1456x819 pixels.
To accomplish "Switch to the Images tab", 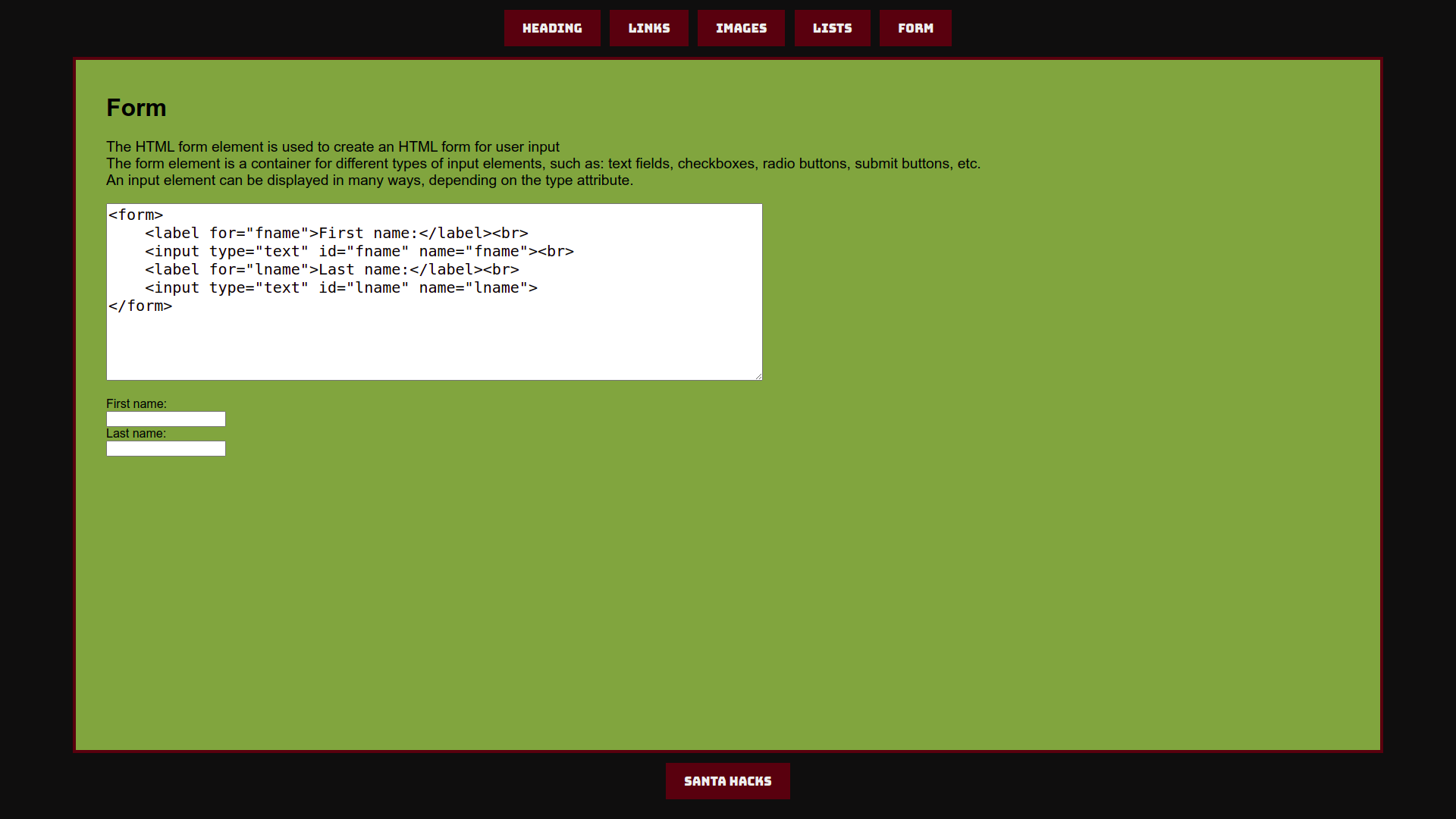I will [741, 28].
